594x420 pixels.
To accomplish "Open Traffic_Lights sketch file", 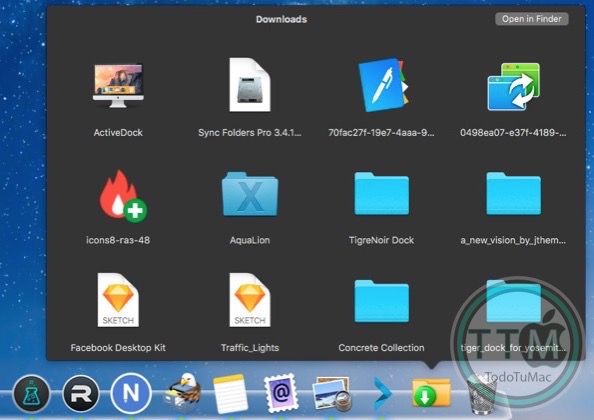I will coord(250,300).
